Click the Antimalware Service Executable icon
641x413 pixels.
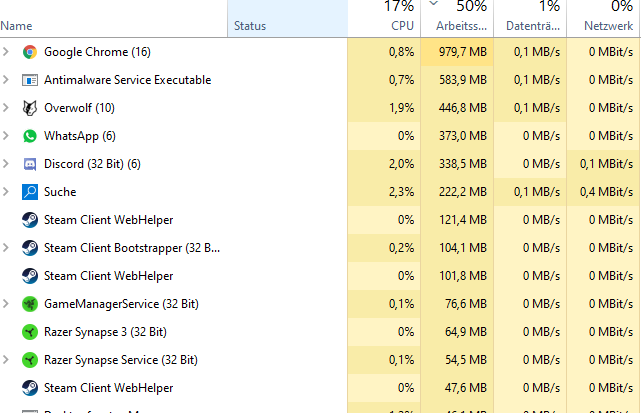click(x=30, y=80)
